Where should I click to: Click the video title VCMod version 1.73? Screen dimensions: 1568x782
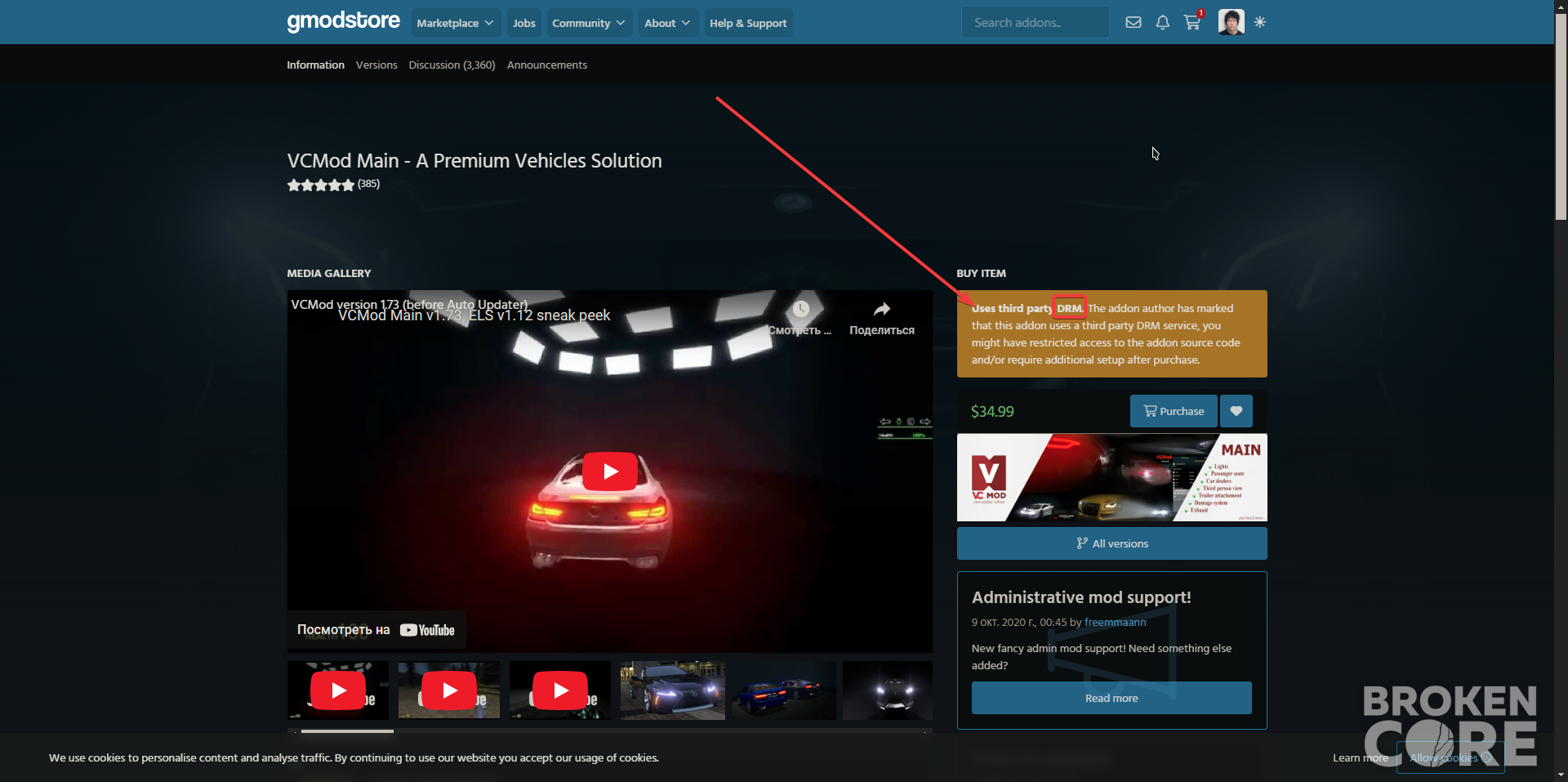pyautogui.click(x=409, y=305)
